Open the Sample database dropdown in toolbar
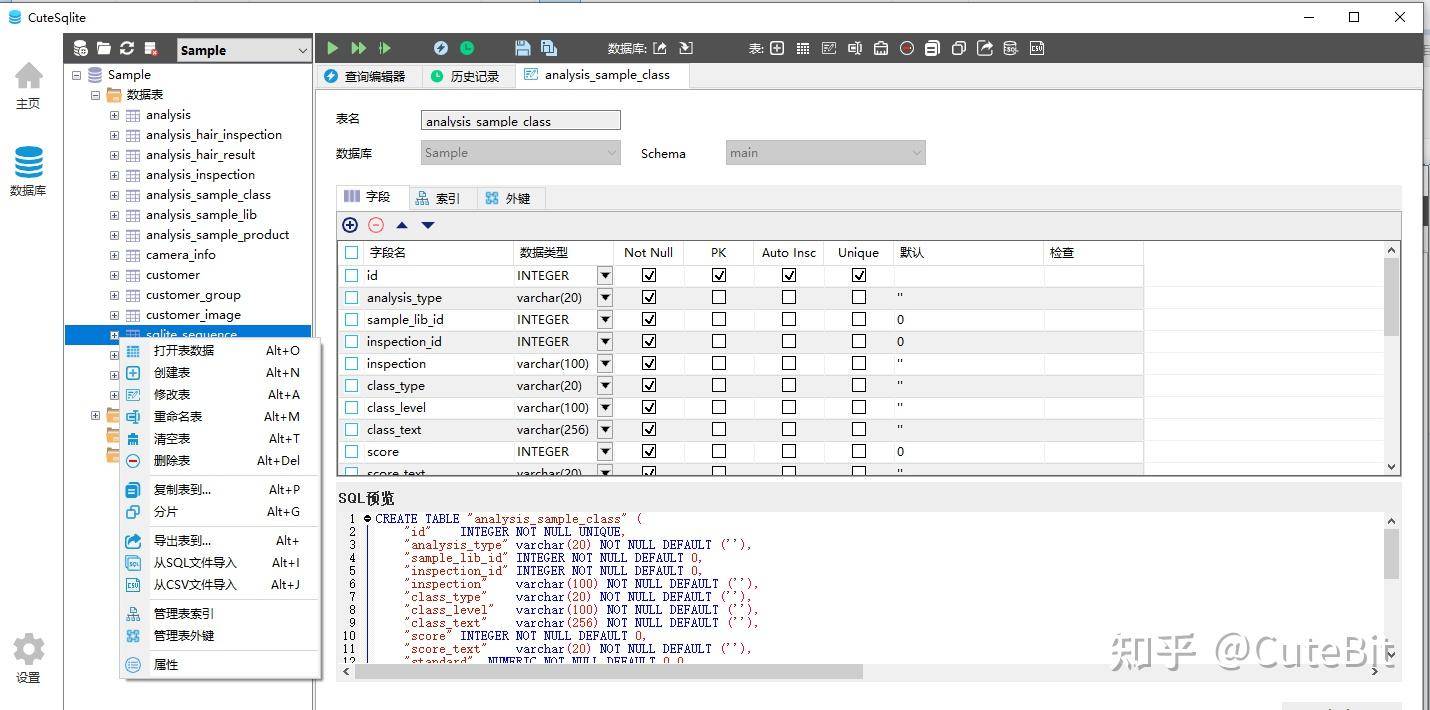Screen dimensions: 1430x710 [x=244, y=50]
